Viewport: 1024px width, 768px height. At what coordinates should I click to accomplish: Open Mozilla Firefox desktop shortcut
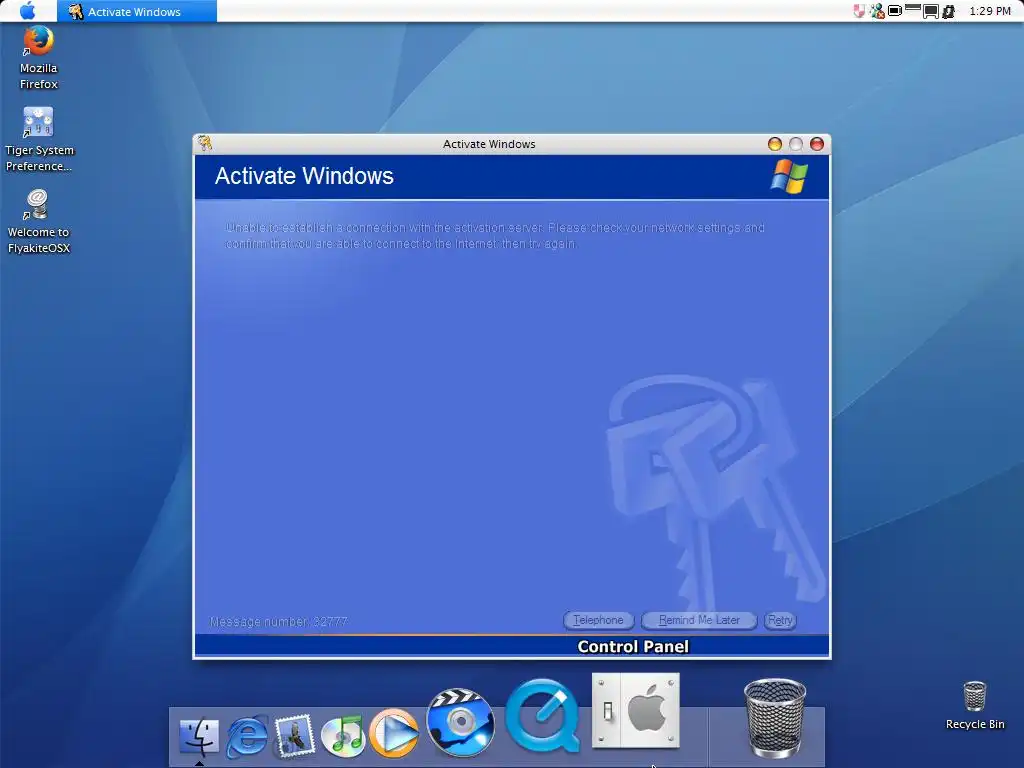(39, 57)
